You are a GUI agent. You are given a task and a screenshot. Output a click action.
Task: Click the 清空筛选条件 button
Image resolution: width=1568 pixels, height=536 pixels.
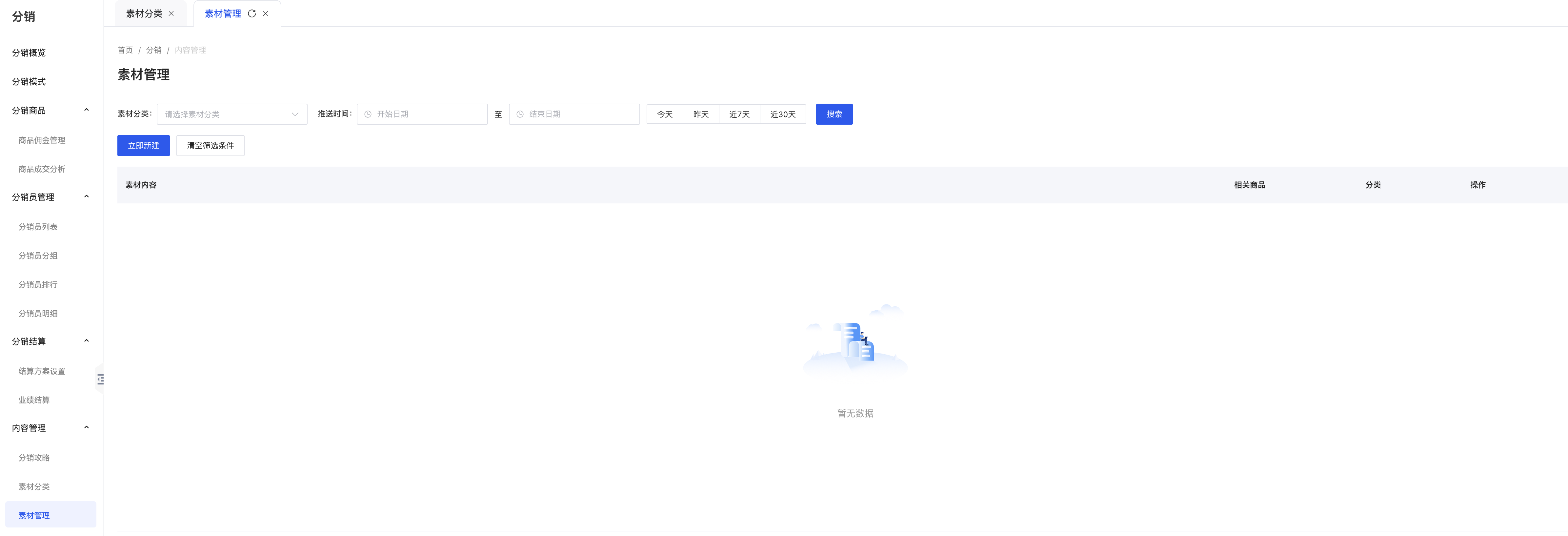coord(210,146)
